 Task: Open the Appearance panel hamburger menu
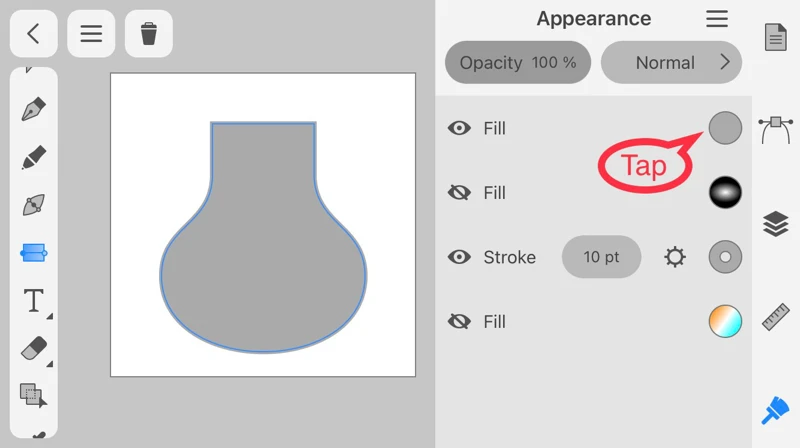point(717,19)
